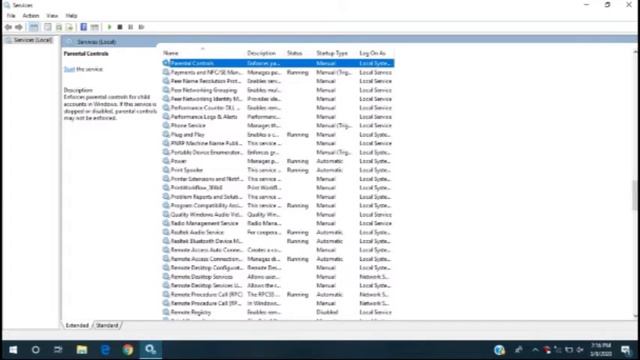Click the green Start Service button
The image size is (640, 360).
coord(109,27)
